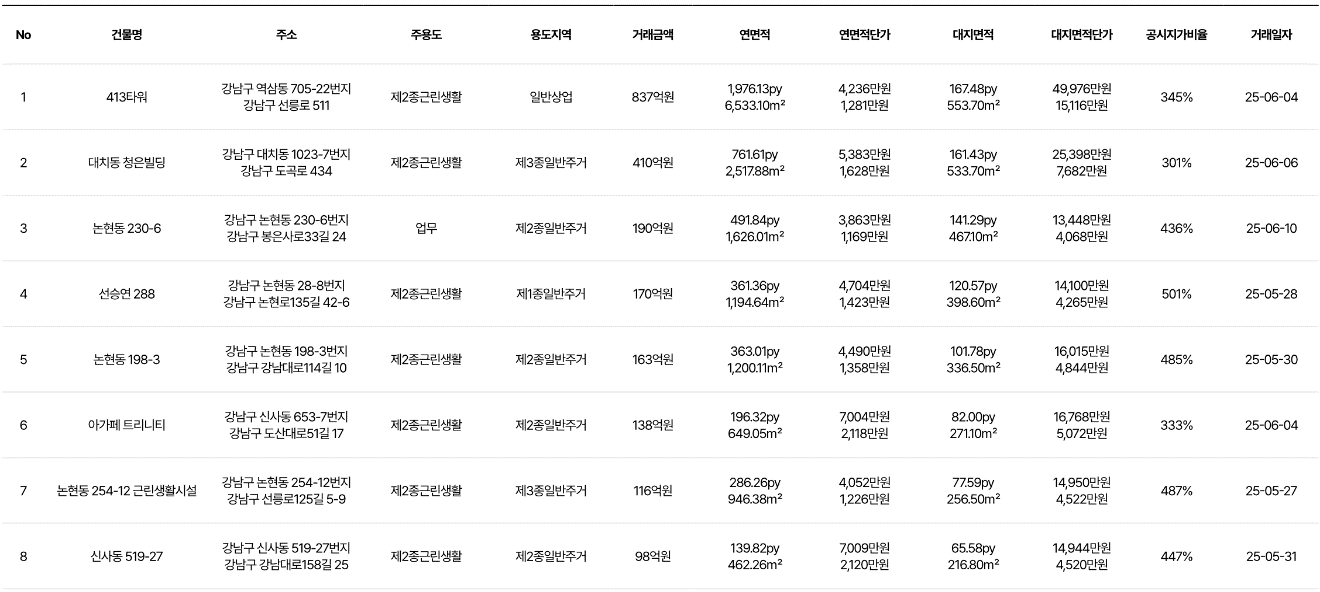Open the 아가페 트리니티 building entry
Screen dimensions: 1320x592
[126, 425]
